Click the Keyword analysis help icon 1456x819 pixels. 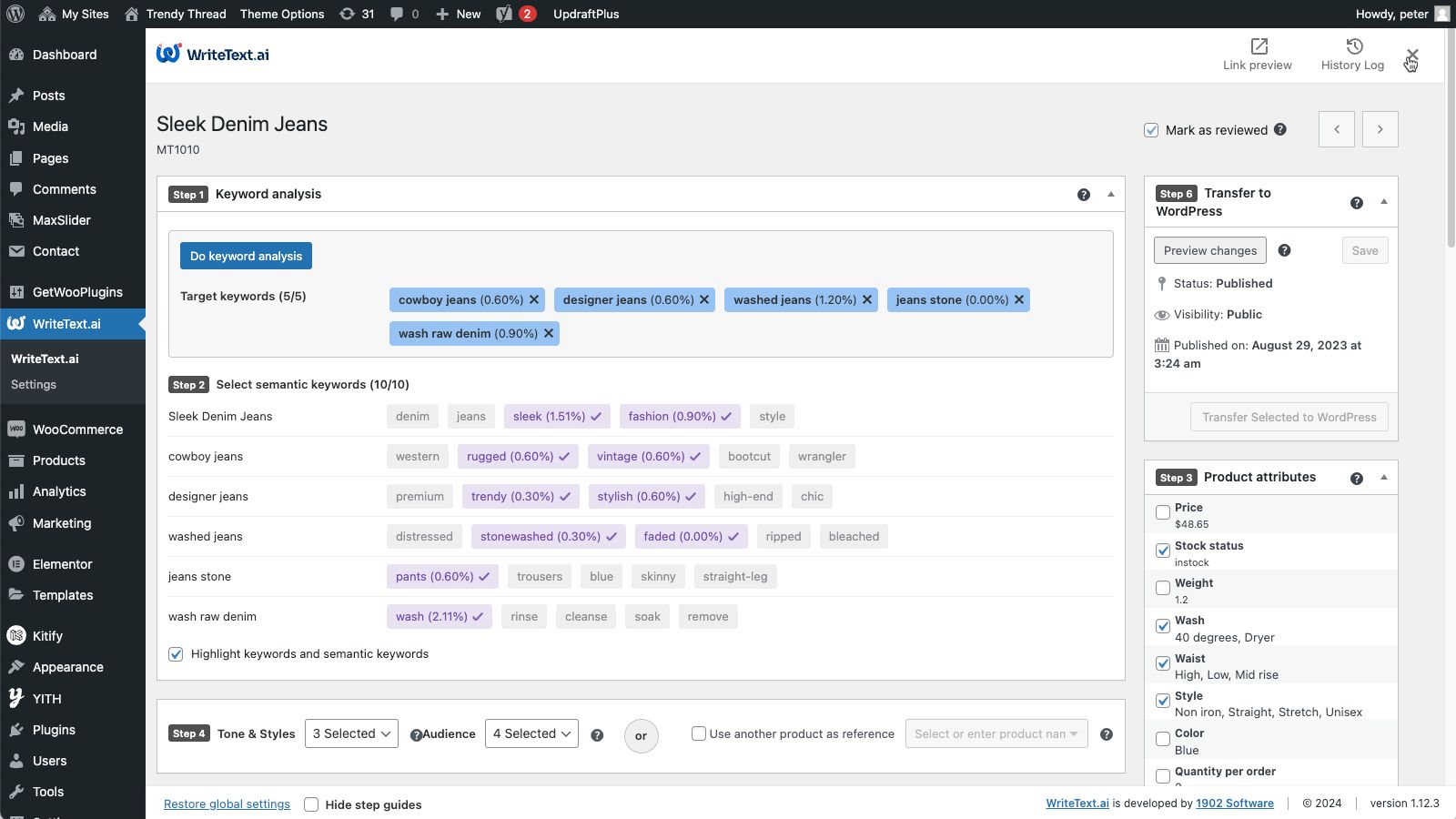pyautogui.click(x=1083, y=195)
